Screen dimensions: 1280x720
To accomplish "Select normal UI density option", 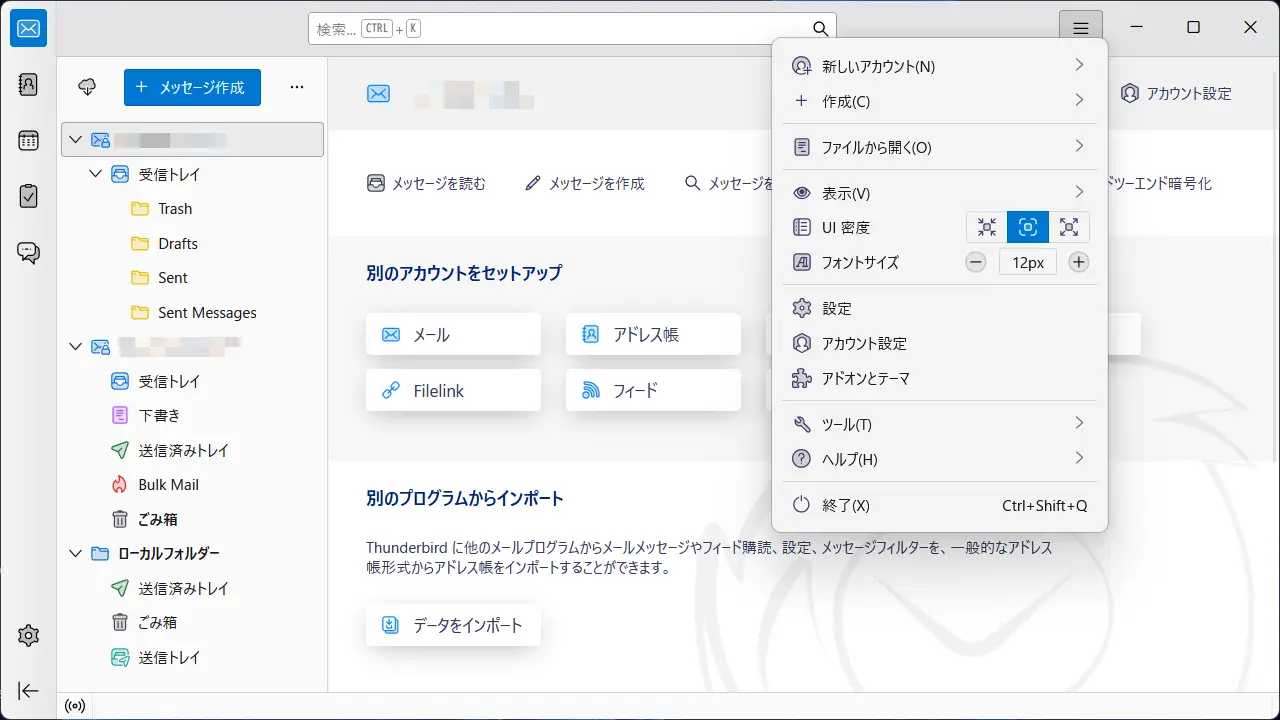I will tap(1027, 228).
